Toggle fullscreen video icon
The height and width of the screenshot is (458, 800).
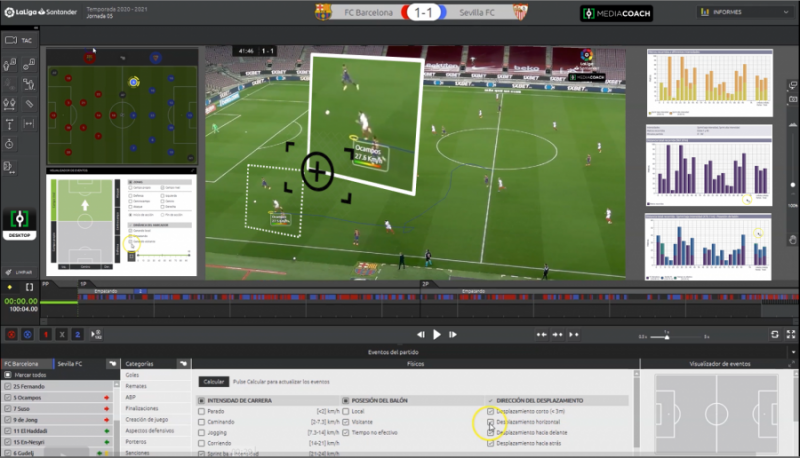pyautogui.click(x=791, y=335)
